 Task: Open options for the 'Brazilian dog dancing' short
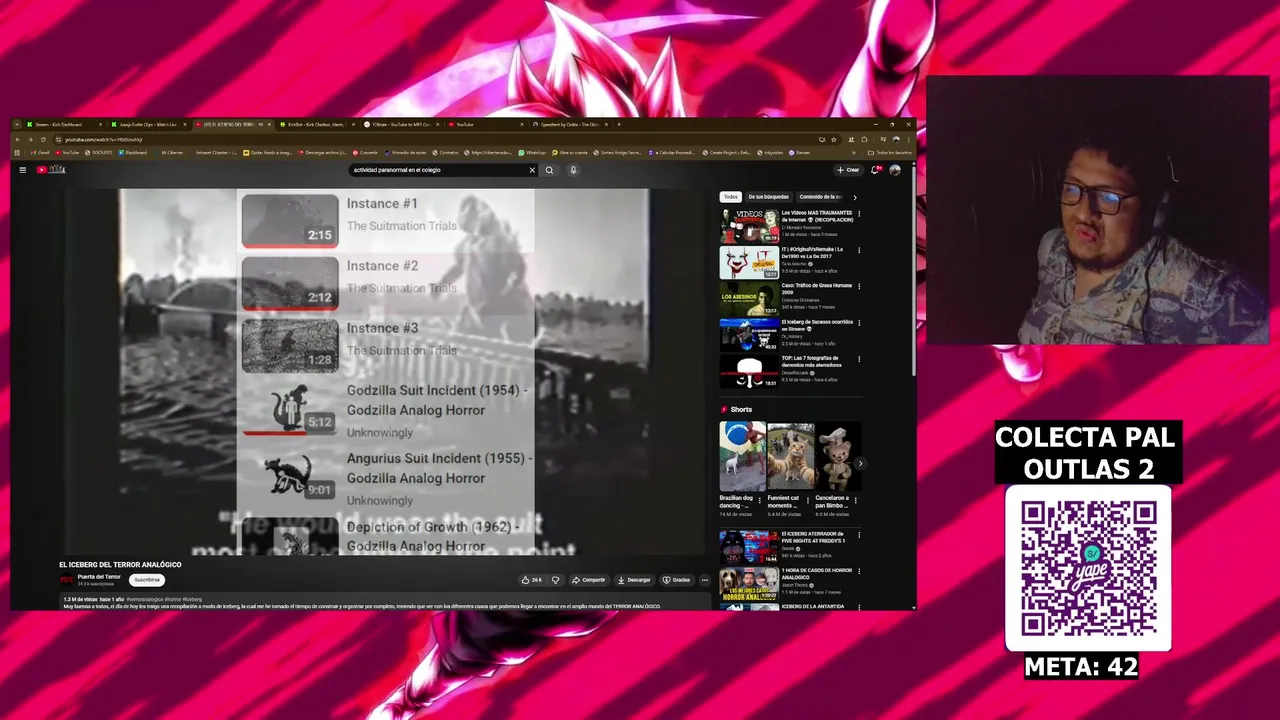tap(761, 499)
